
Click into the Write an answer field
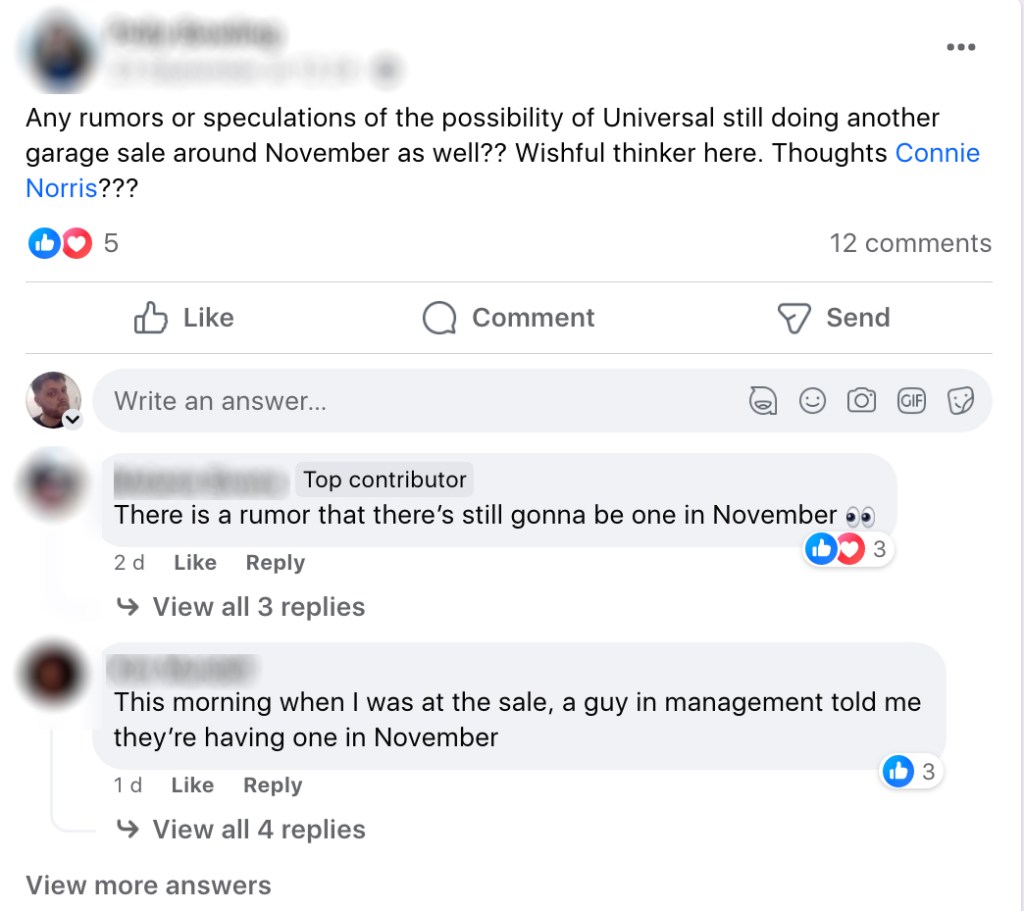click(400, 401)
